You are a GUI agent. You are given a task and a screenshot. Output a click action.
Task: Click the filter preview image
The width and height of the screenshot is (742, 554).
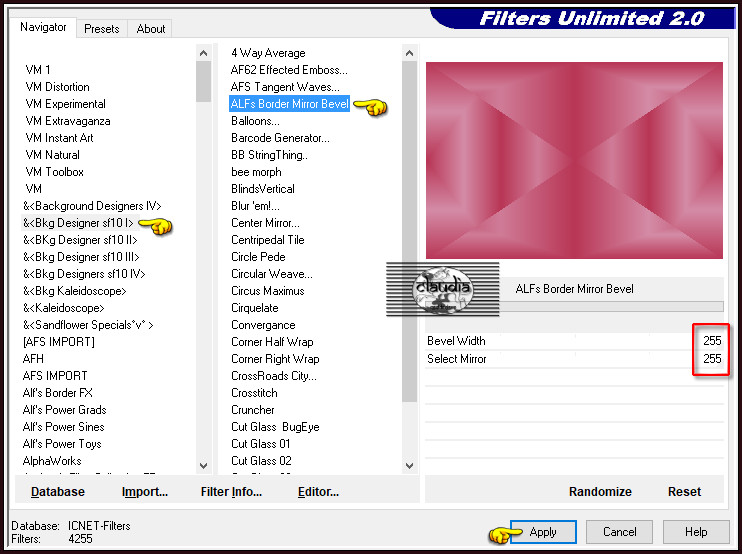pyautogui.click(x=574, y=160)
